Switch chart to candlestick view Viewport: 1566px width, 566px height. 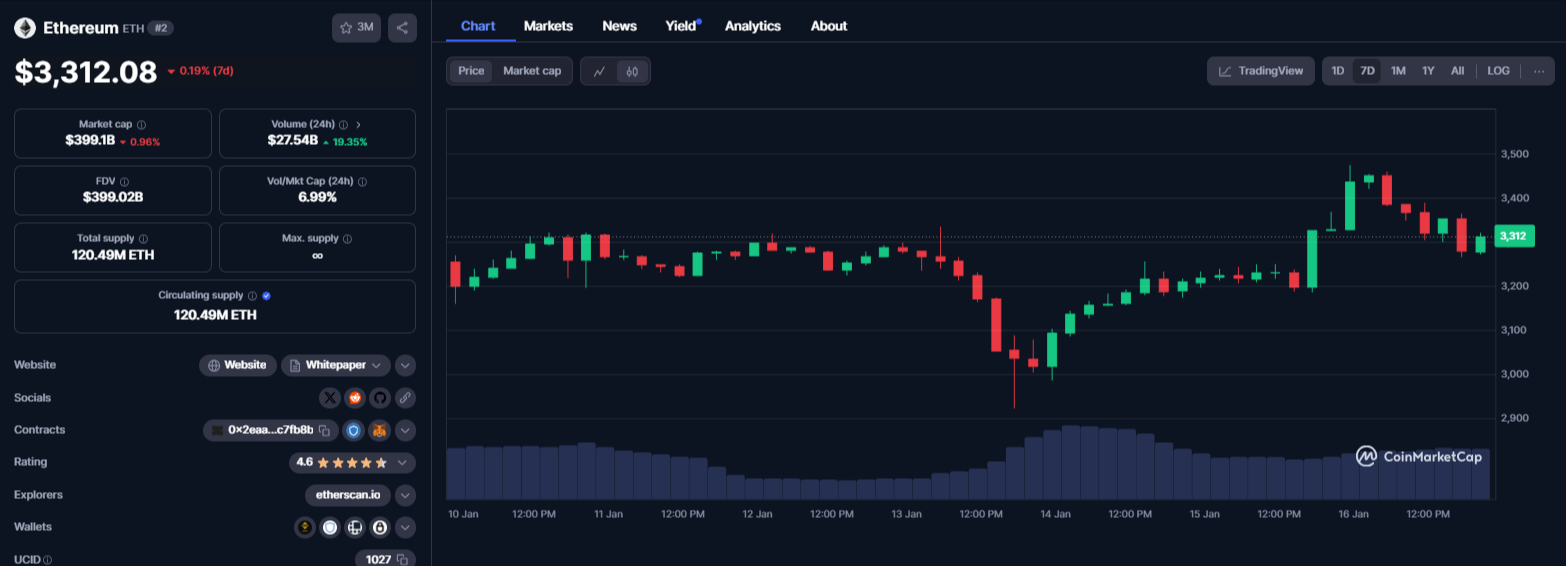click(633, 71)
